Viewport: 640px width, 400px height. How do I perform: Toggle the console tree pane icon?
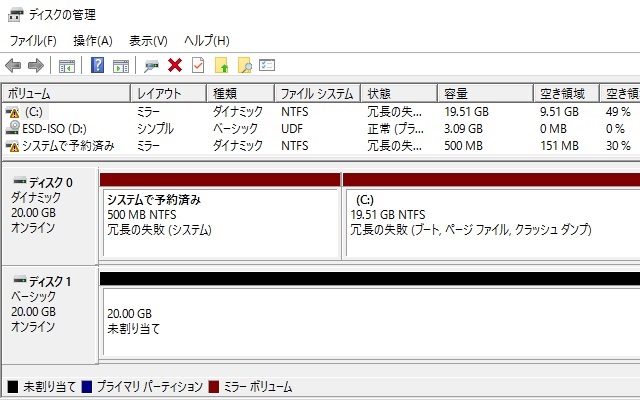tap(67, 66)
